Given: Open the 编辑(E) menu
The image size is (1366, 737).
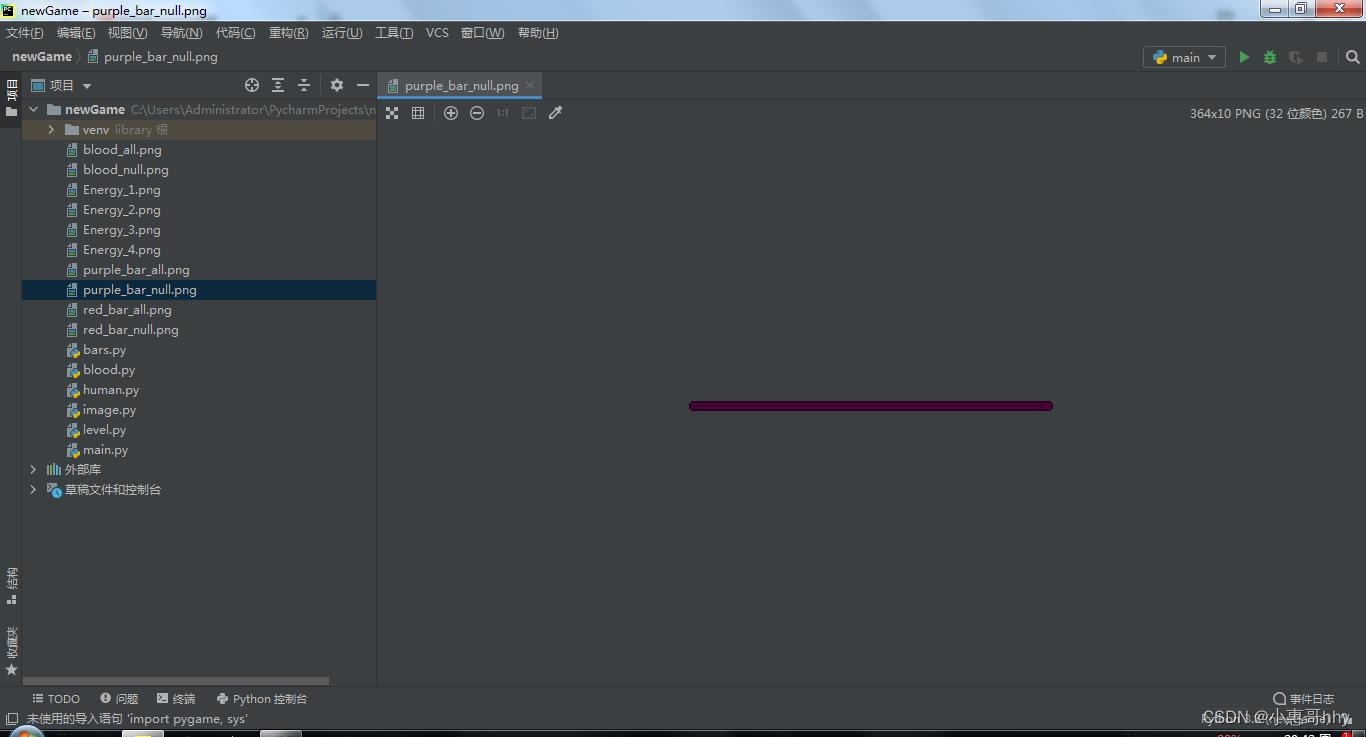Looking at the screenshot, I should pyautogui.click(x=76, y=33).
